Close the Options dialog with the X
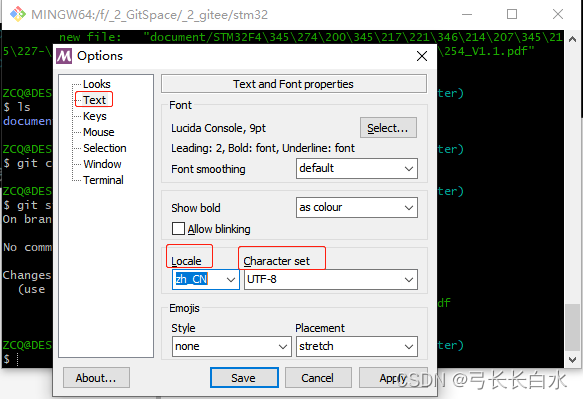The image size is (583, 399). coord(422,56)
